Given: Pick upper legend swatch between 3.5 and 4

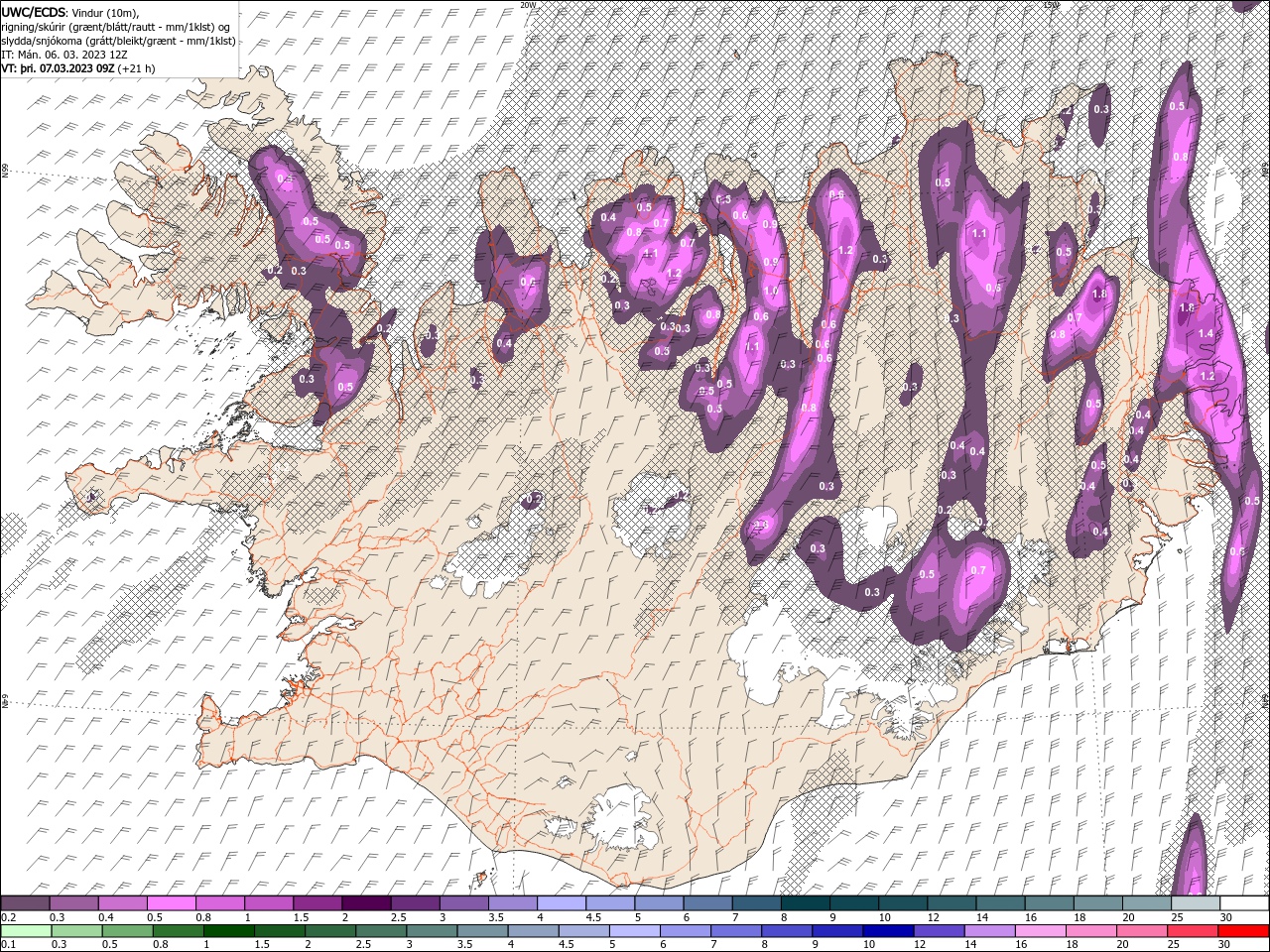Looking at the screenshot, I should (x=513, y=903).
